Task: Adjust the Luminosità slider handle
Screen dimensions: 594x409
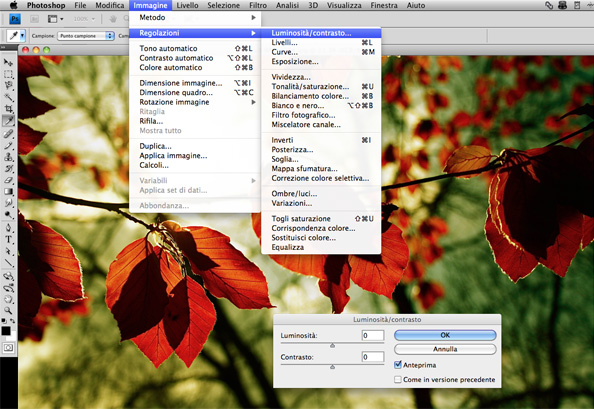Action: click(x=332, y=345)
